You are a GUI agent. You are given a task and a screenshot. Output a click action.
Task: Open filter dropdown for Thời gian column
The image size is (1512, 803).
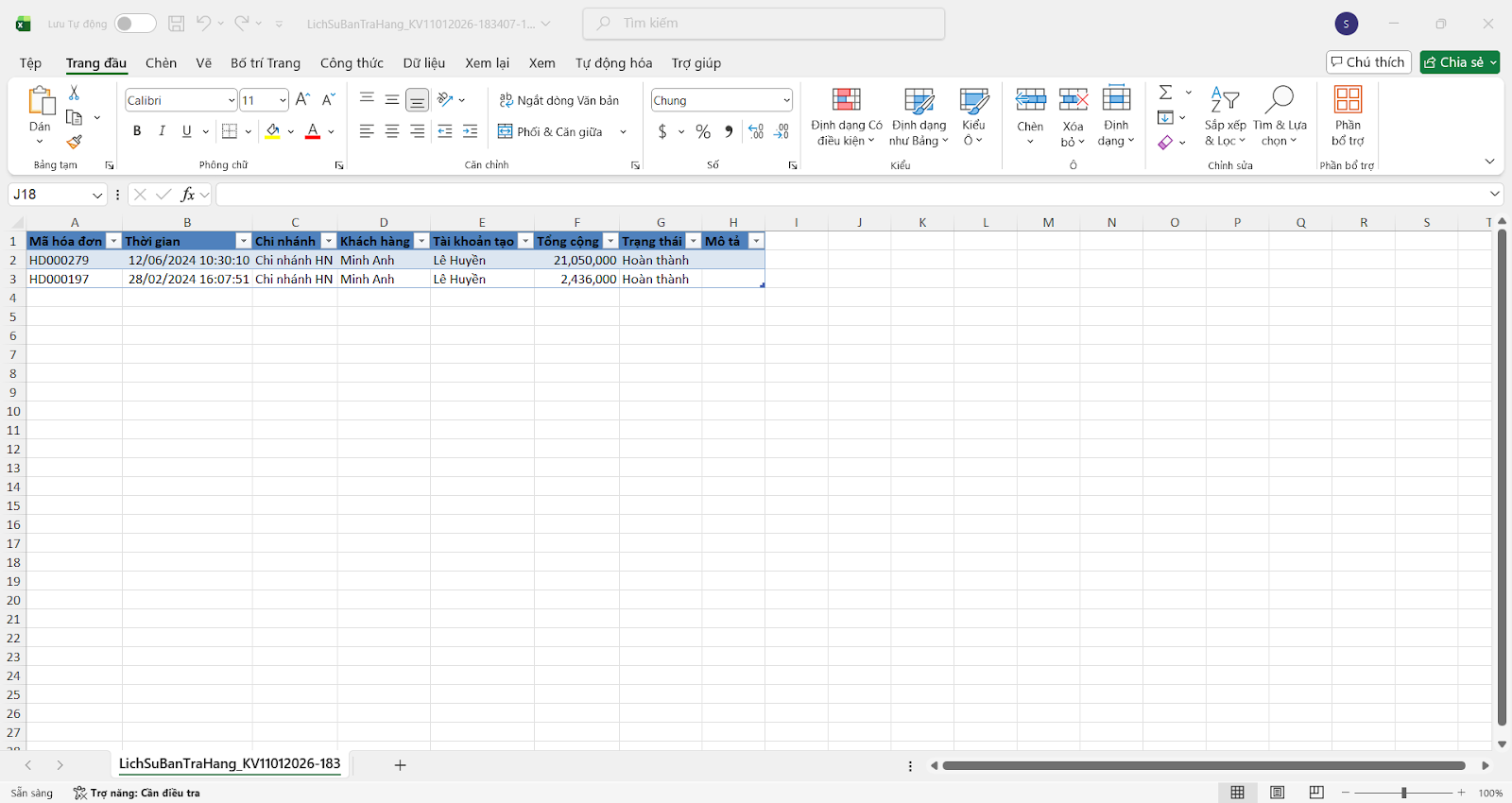coord(244,241)
